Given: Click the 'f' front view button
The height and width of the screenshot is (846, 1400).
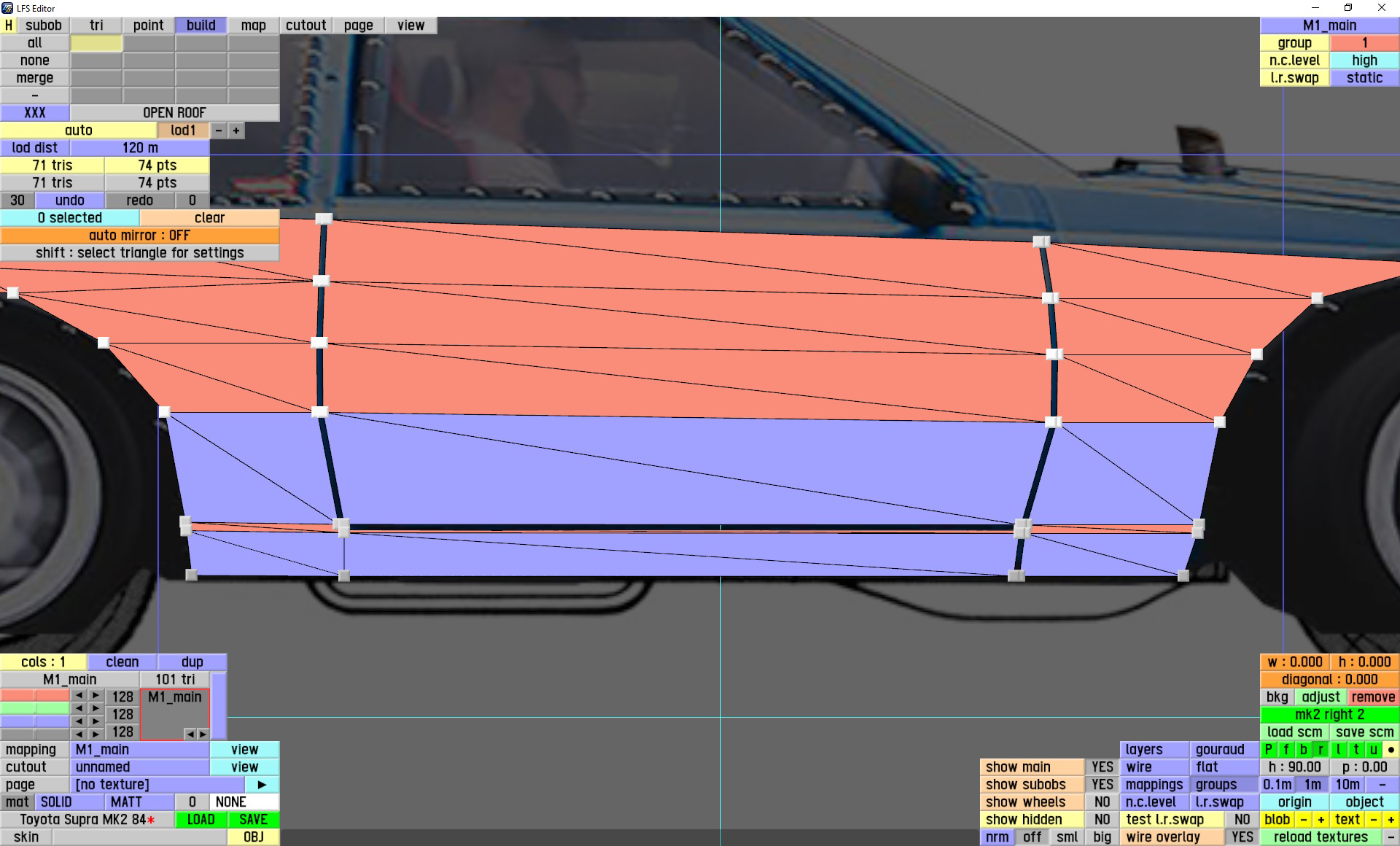Looking at the screenshot, I should [x=1286, y=749].
